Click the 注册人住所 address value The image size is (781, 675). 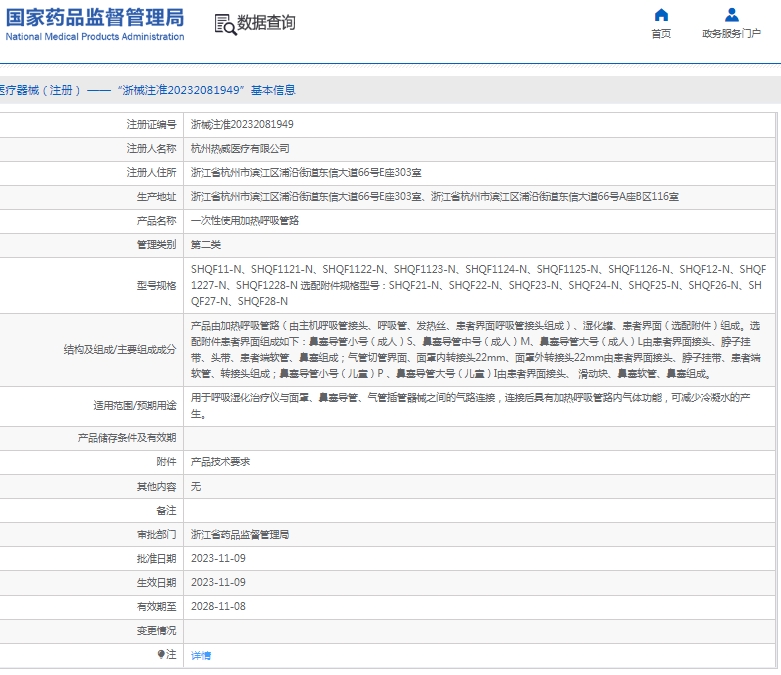[x=306, y=172]
